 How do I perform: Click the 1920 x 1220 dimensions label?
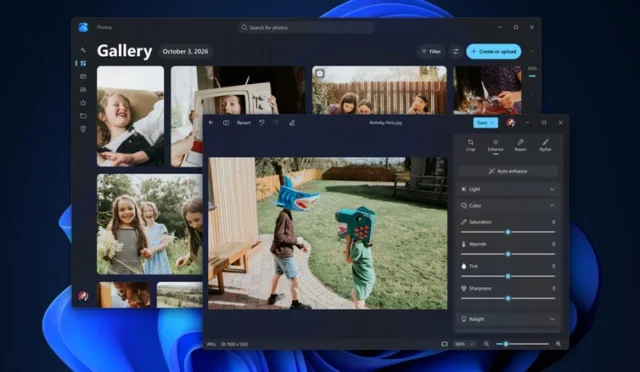(x=237, y=344)
